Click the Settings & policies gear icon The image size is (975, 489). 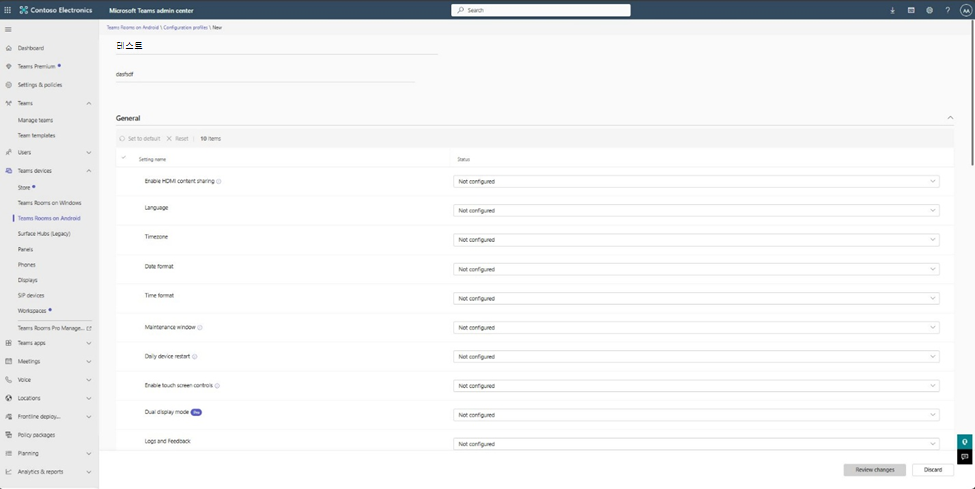point(9,85)
